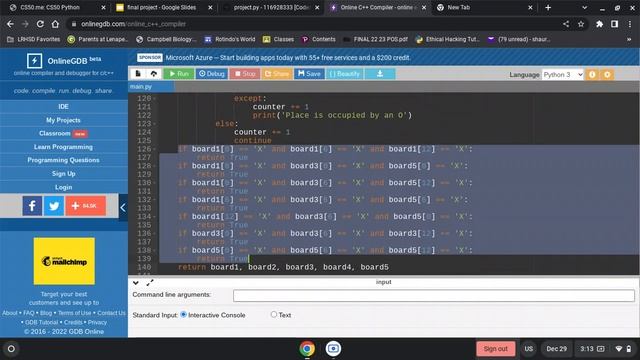Toggle fold arrow on line 123

pyautogui.click(x=155, y=124)
